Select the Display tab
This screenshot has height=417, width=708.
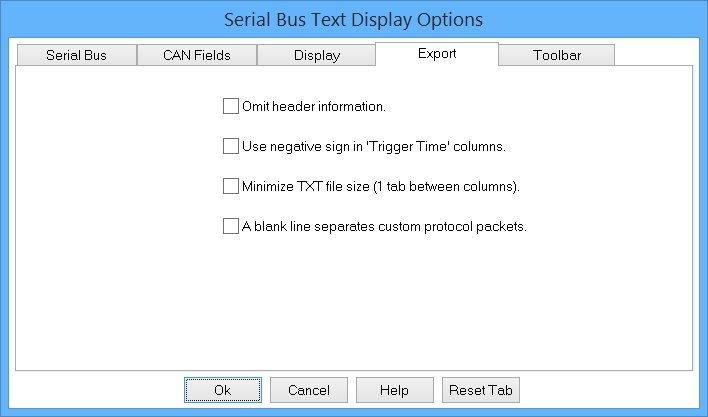tap(316, 55)
